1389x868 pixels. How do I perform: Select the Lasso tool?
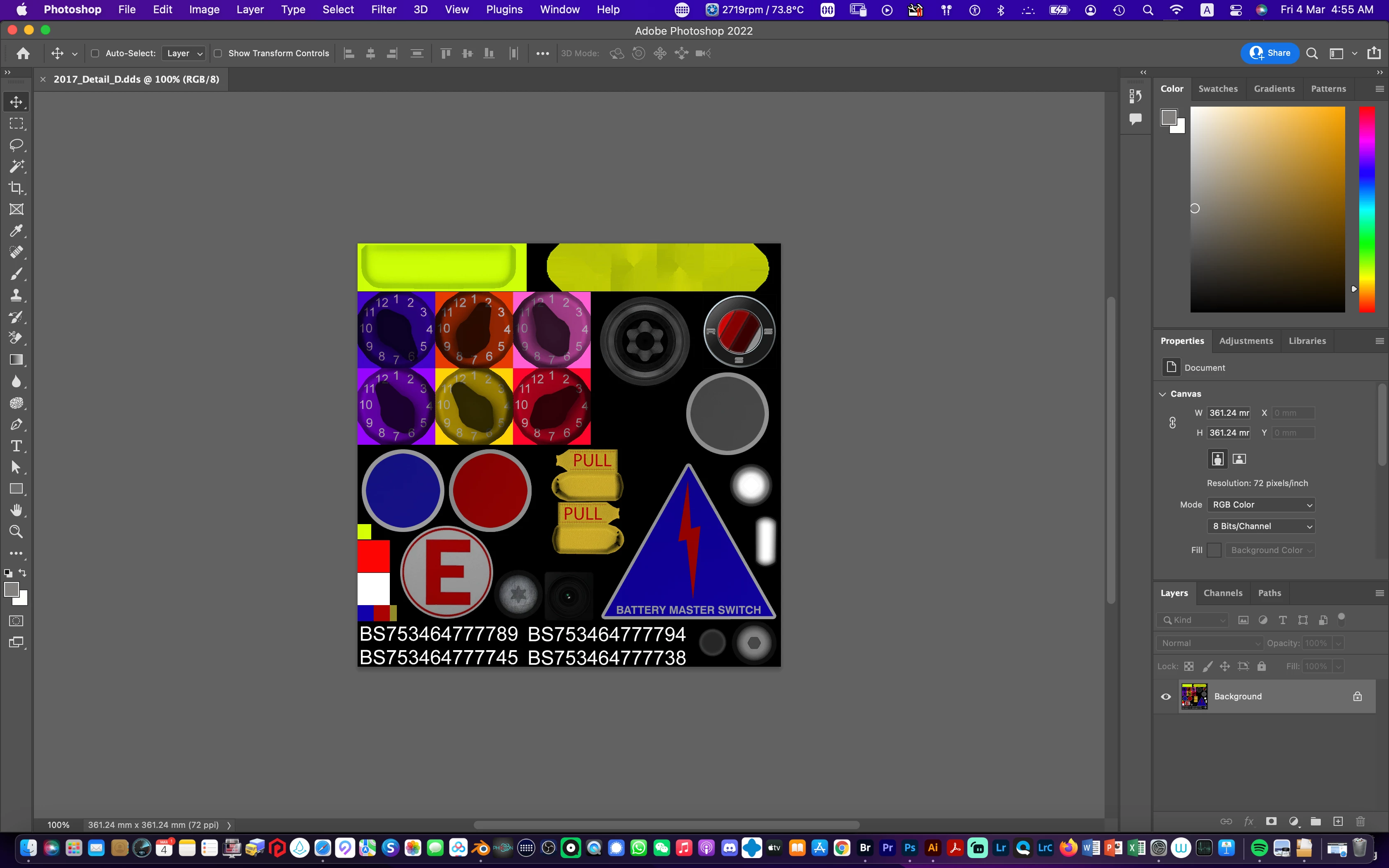[x=16, y=145]
